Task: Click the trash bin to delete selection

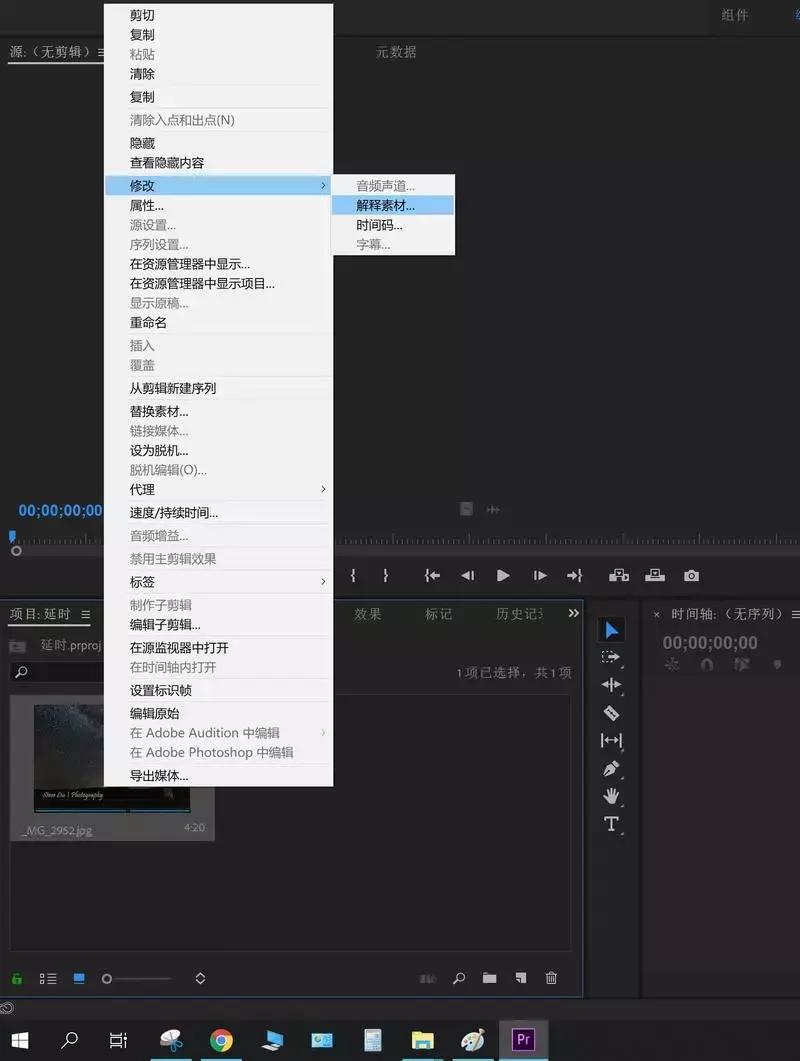Action: (x=551, y=978)
